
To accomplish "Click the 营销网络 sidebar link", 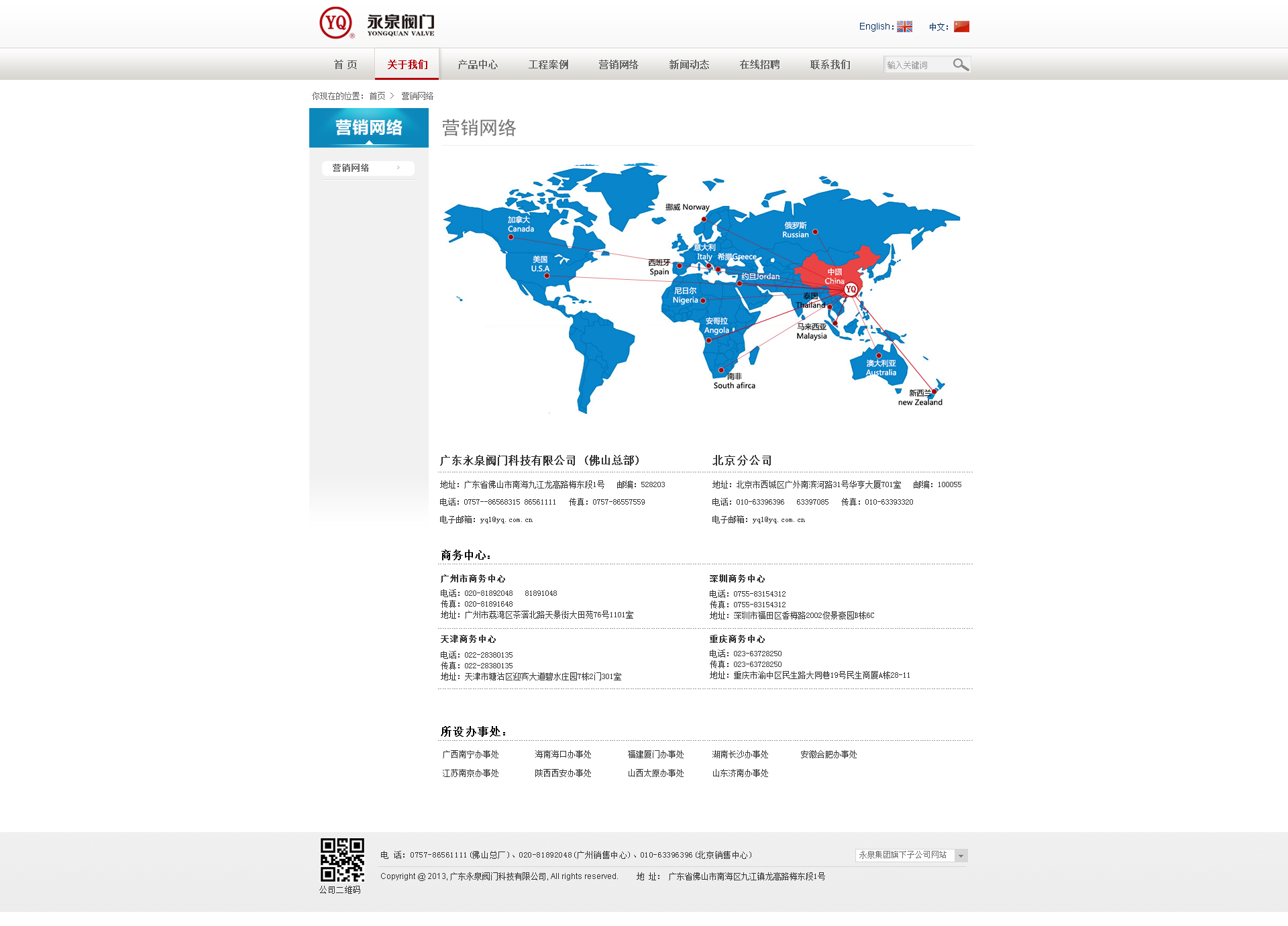I will [x=351, y=168].
